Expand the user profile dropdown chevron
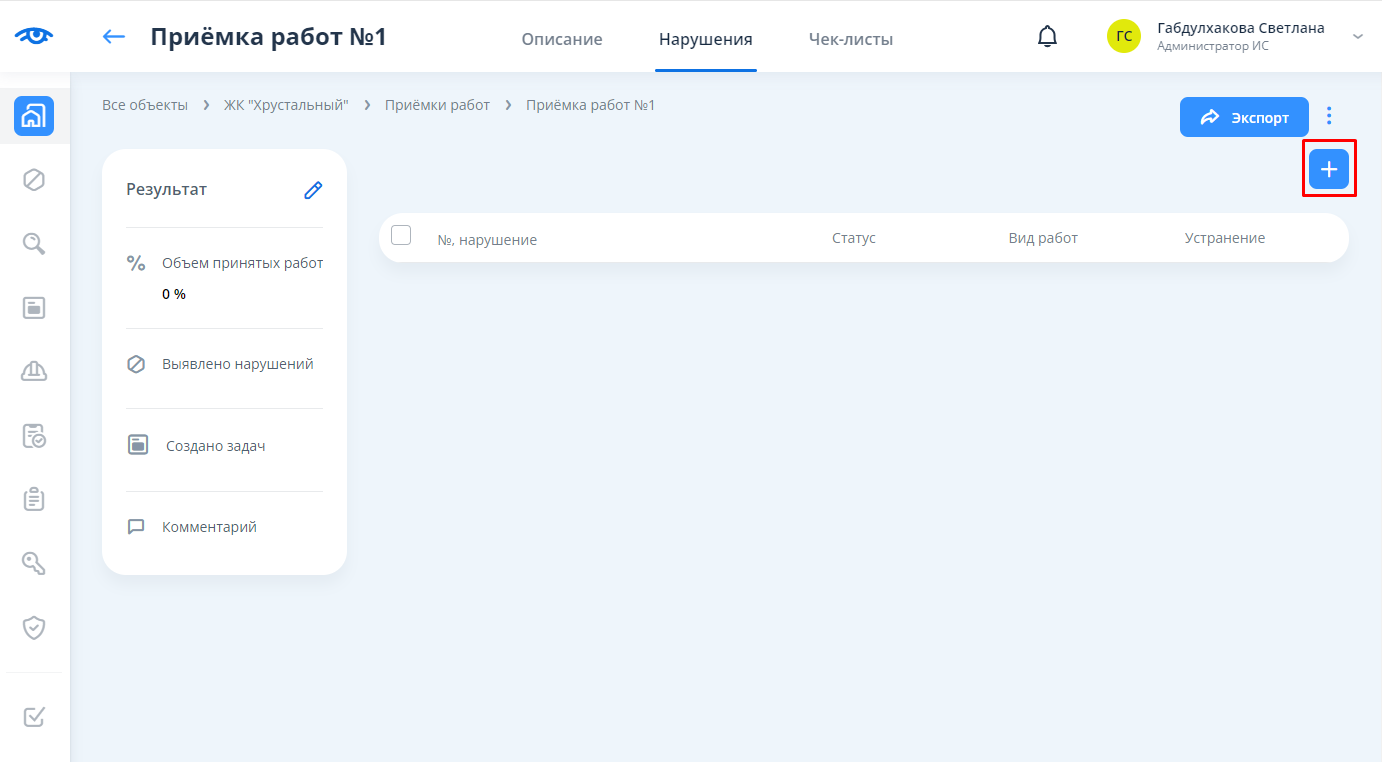 tap(1357, 37)
